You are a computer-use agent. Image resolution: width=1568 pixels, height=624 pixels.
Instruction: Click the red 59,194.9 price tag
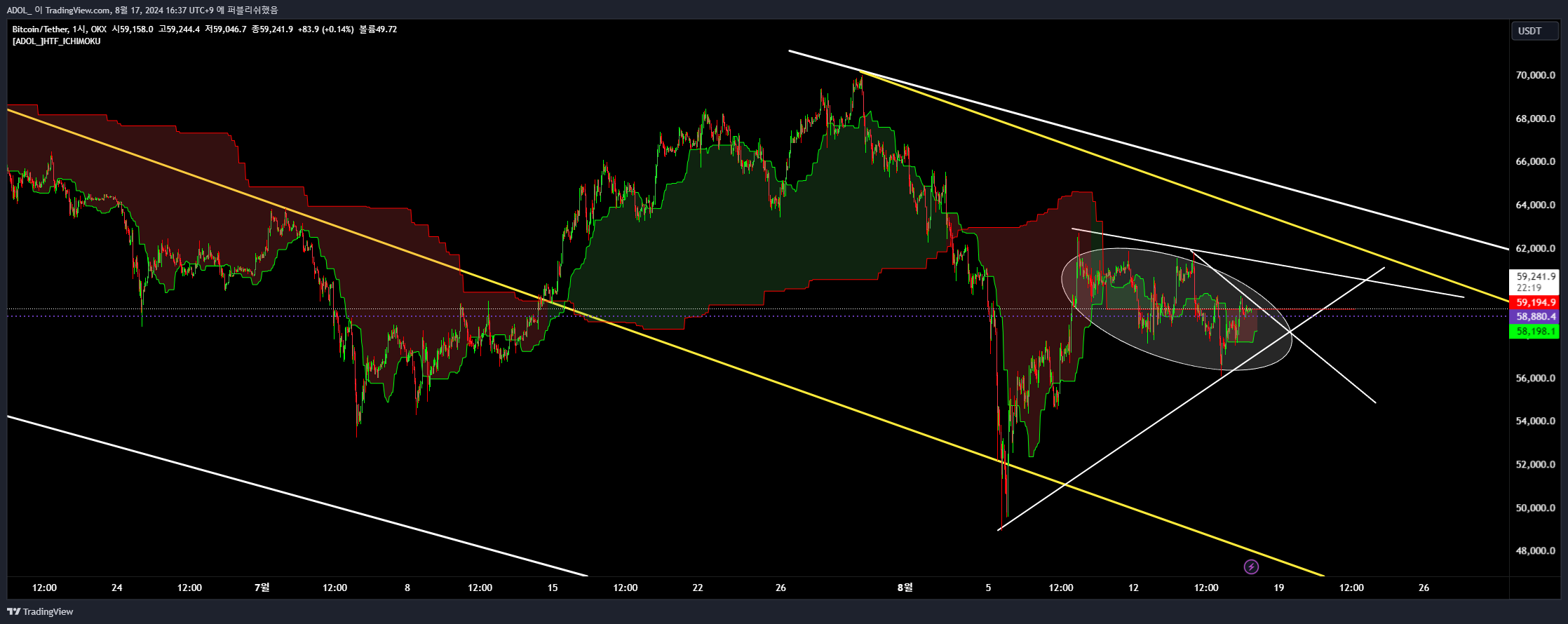click(1534, 303)
